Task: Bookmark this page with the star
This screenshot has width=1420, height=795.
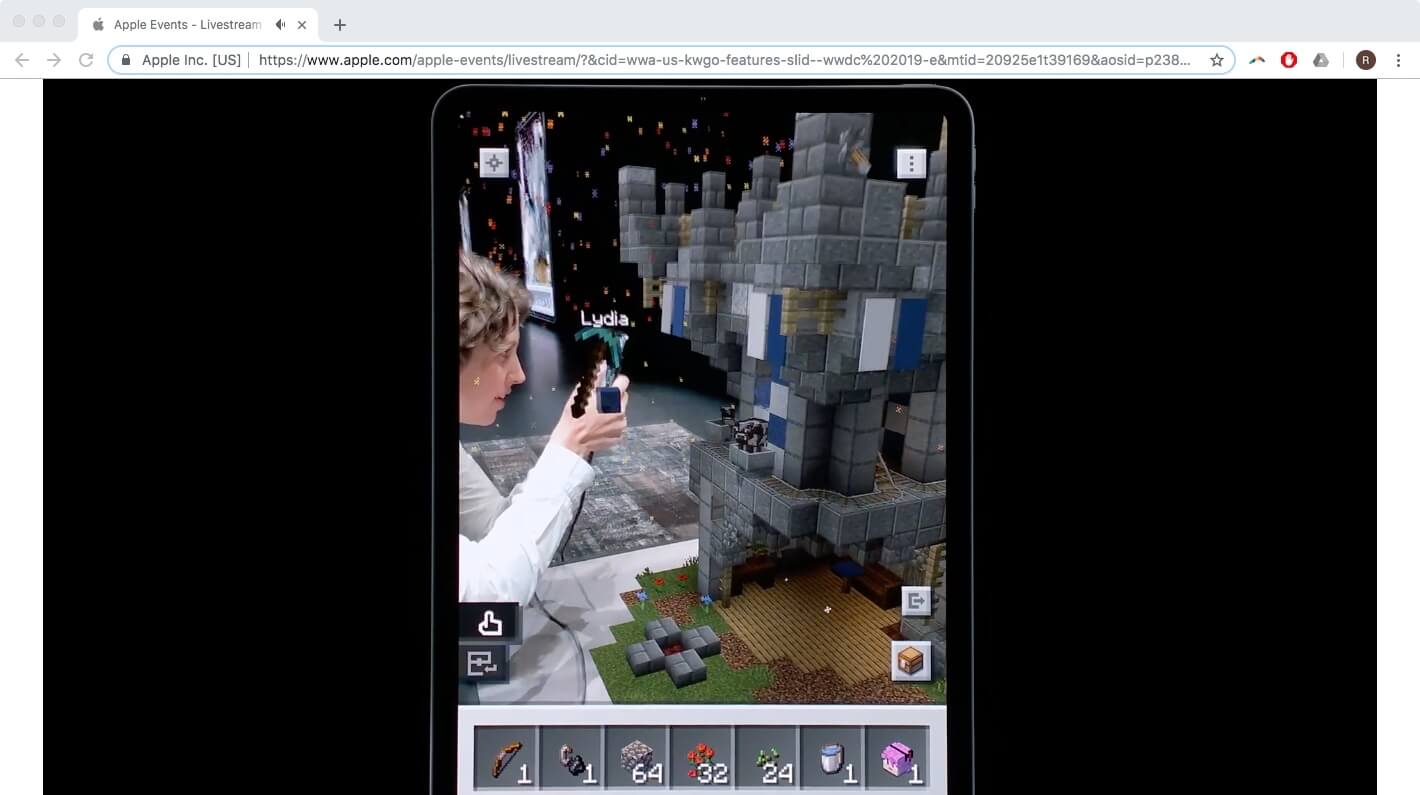Action: [1217, 60]
